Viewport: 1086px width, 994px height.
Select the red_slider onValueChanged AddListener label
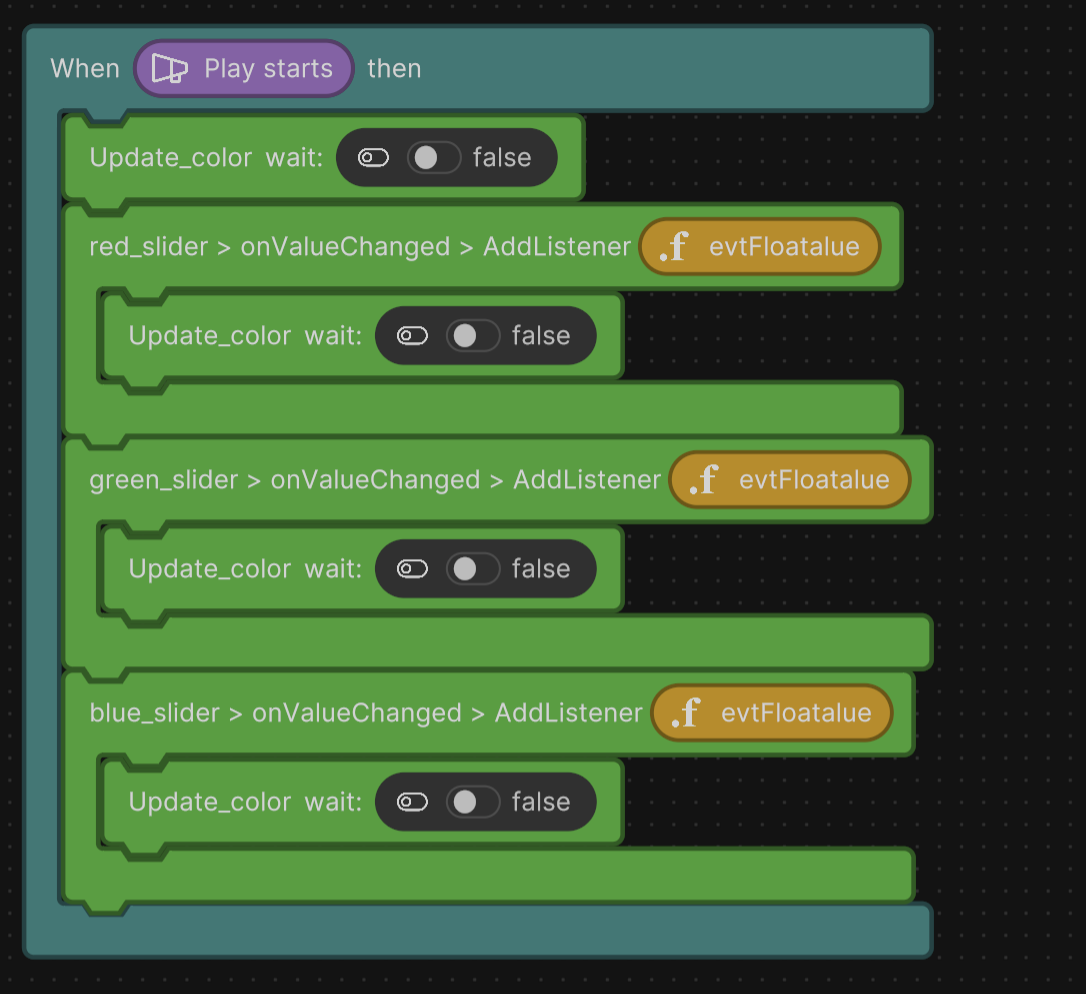pyautogui.click(x=360, y=246)
